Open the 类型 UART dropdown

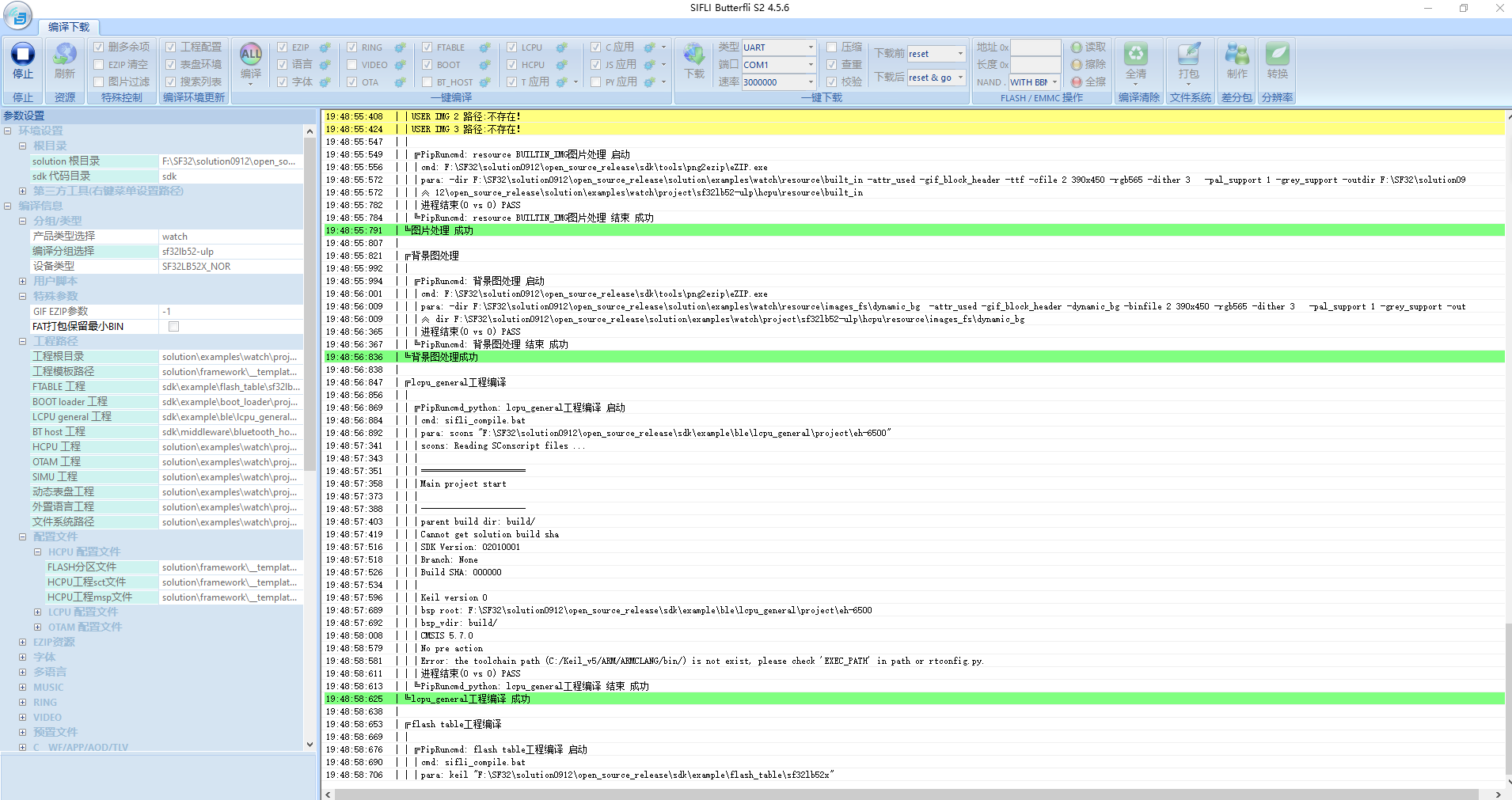pyautogui.click(x=810, y=47)
